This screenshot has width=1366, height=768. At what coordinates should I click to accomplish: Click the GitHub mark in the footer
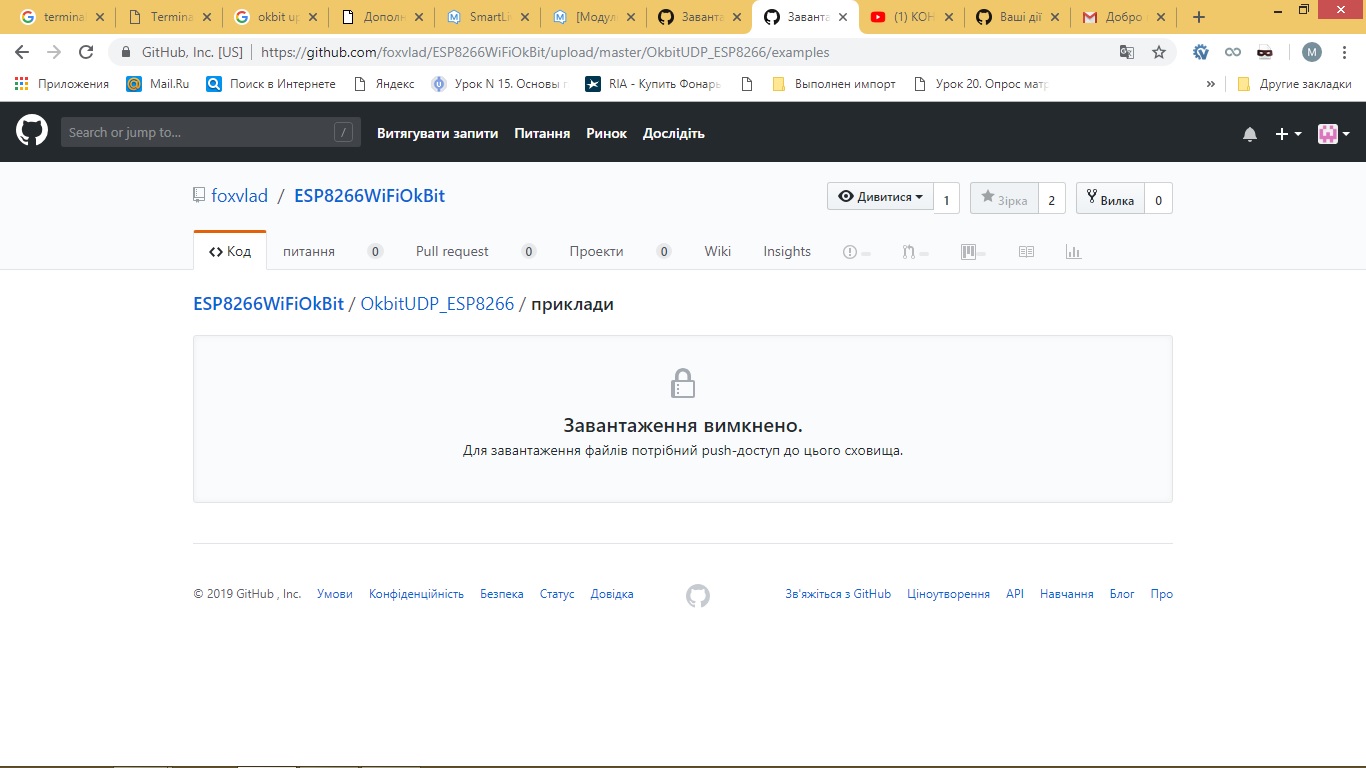(x=696, y=594)
